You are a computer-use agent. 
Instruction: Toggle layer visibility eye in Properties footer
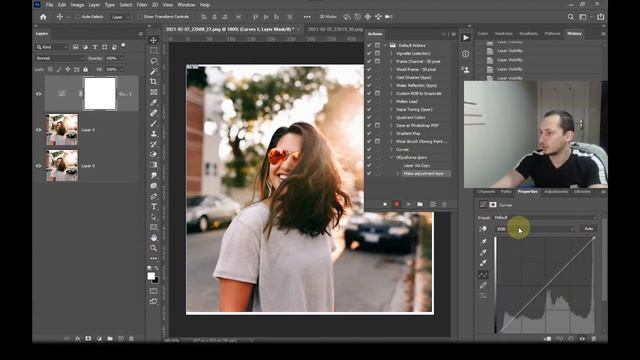pyautogui.click(x=582, y=339)
